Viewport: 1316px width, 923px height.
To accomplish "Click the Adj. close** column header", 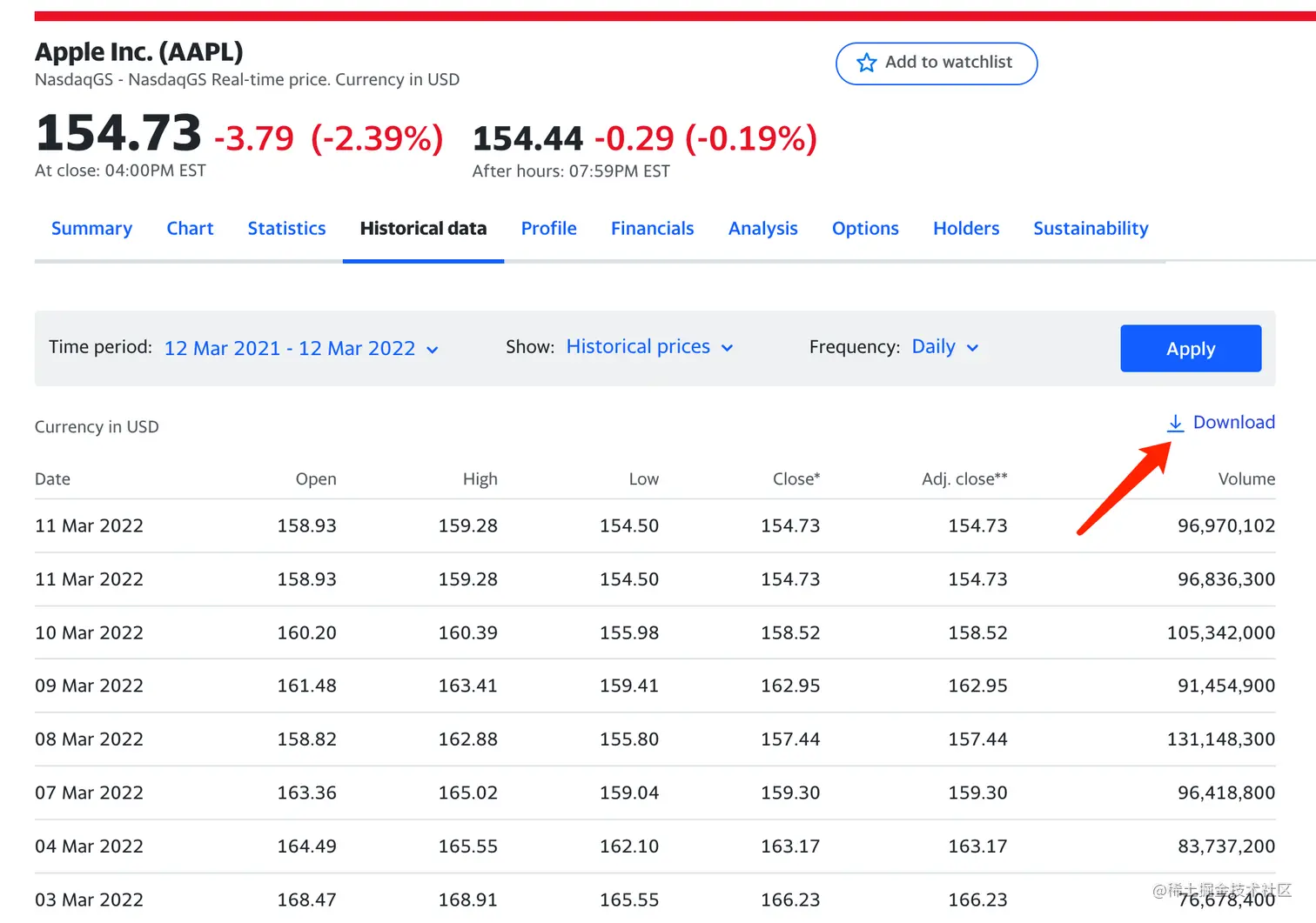I will point(964,478).
